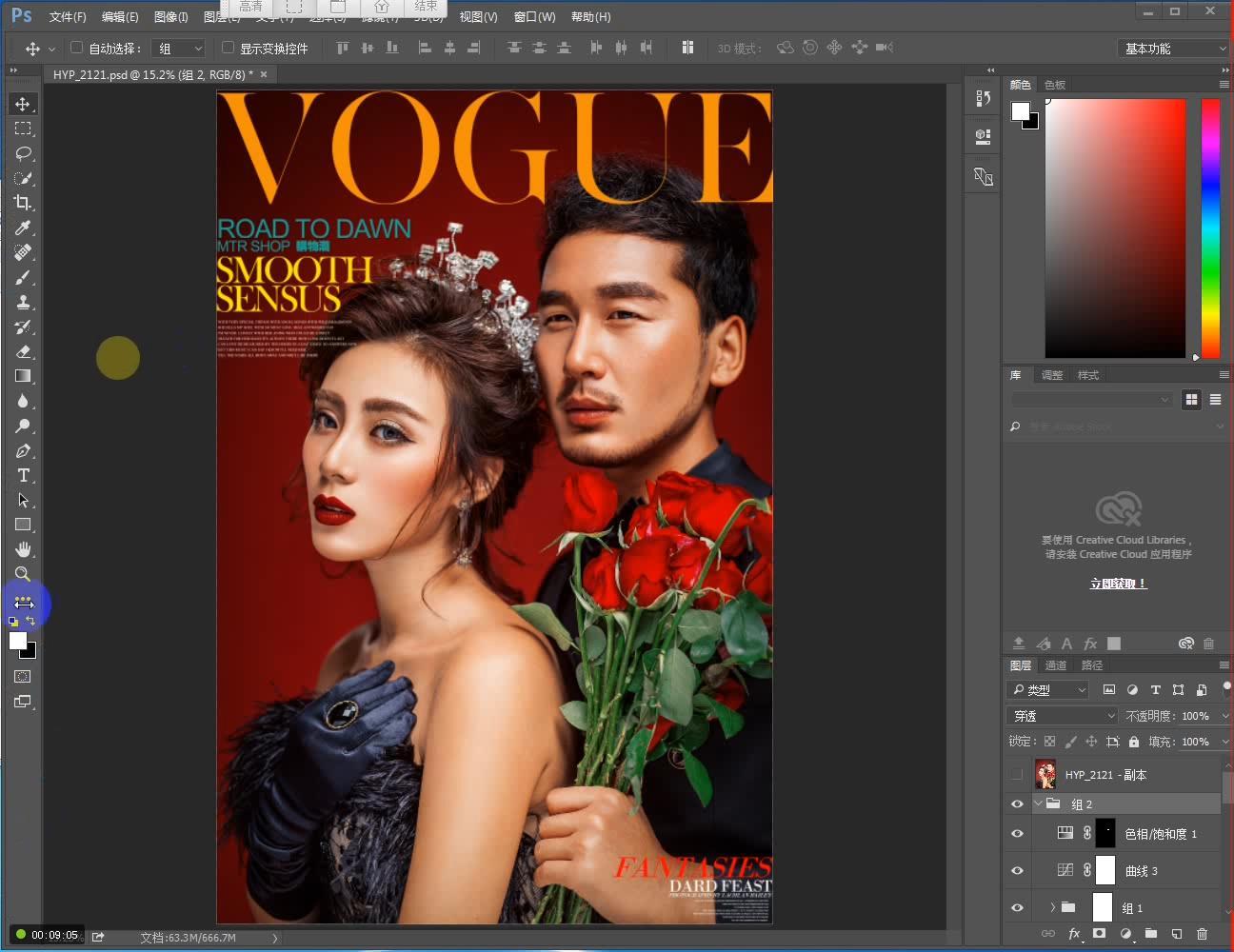The image size is (1234, 952).
Task: Pick a color in the color field
Action: 1115,228
